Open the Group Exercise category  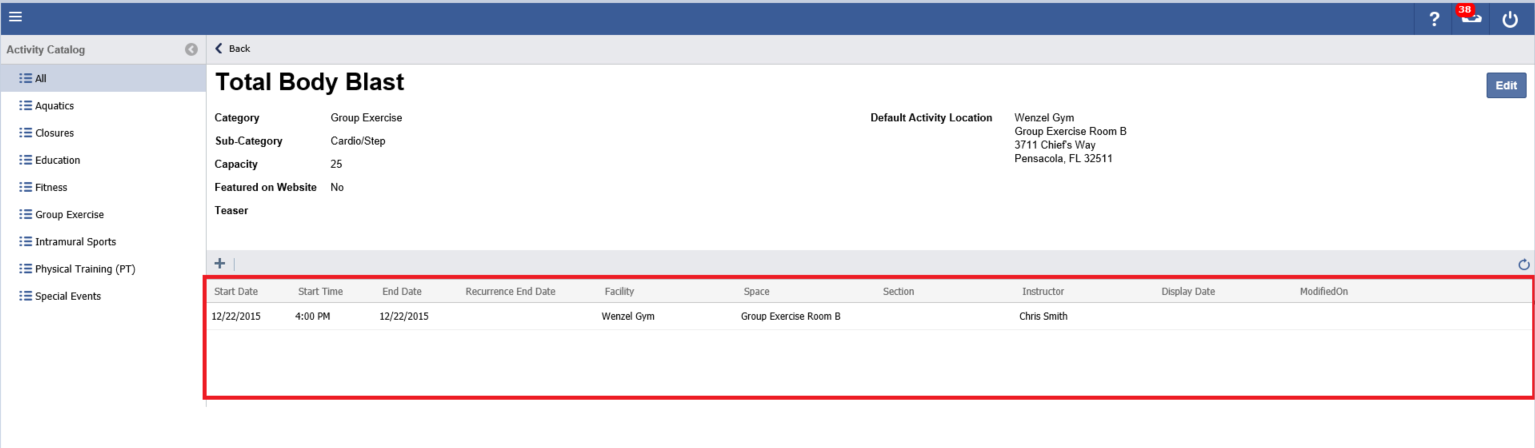[69, 214]
